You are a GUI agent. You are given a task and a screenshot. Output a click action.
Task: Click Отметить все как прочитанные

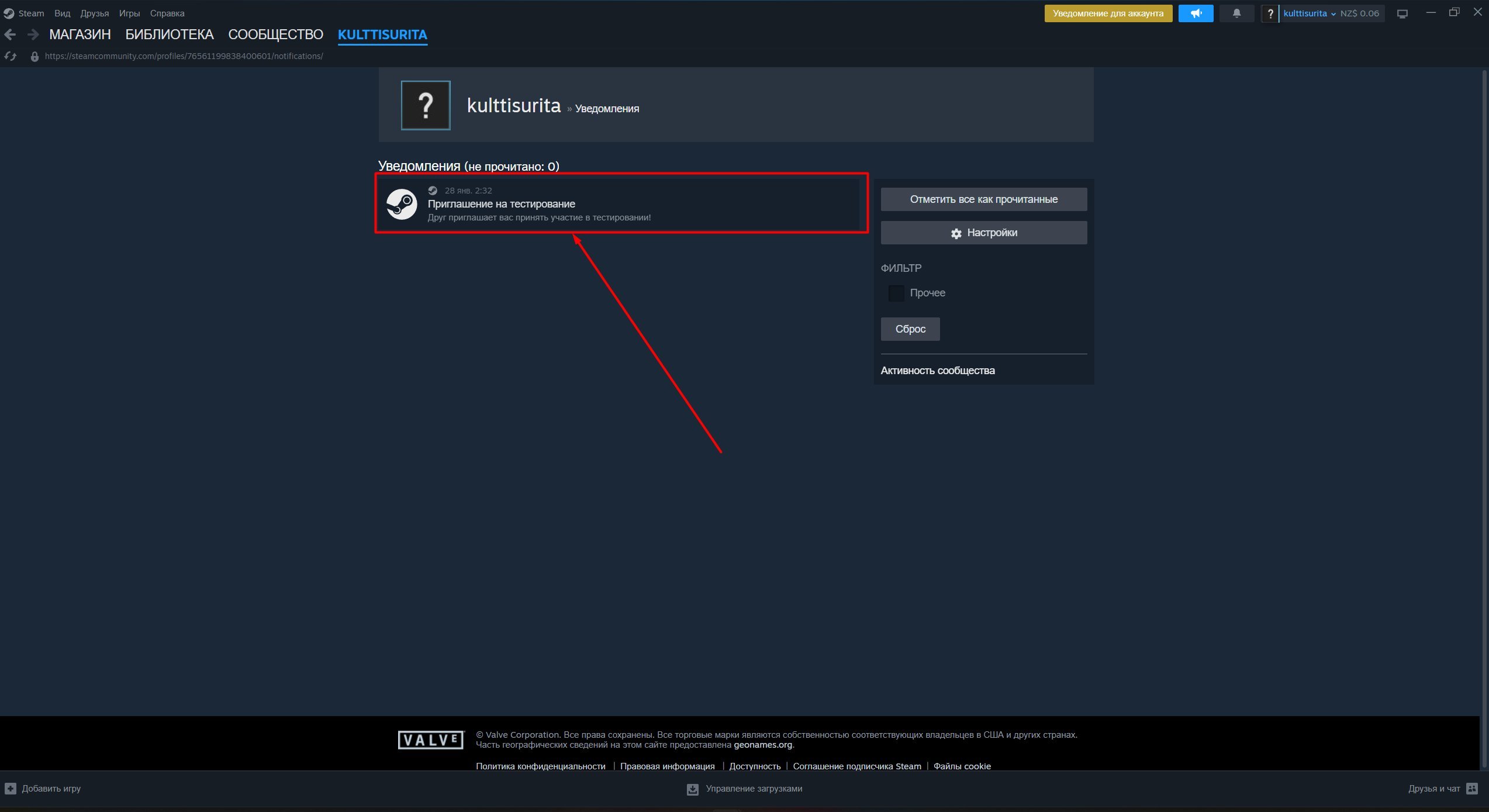point(984,199)
